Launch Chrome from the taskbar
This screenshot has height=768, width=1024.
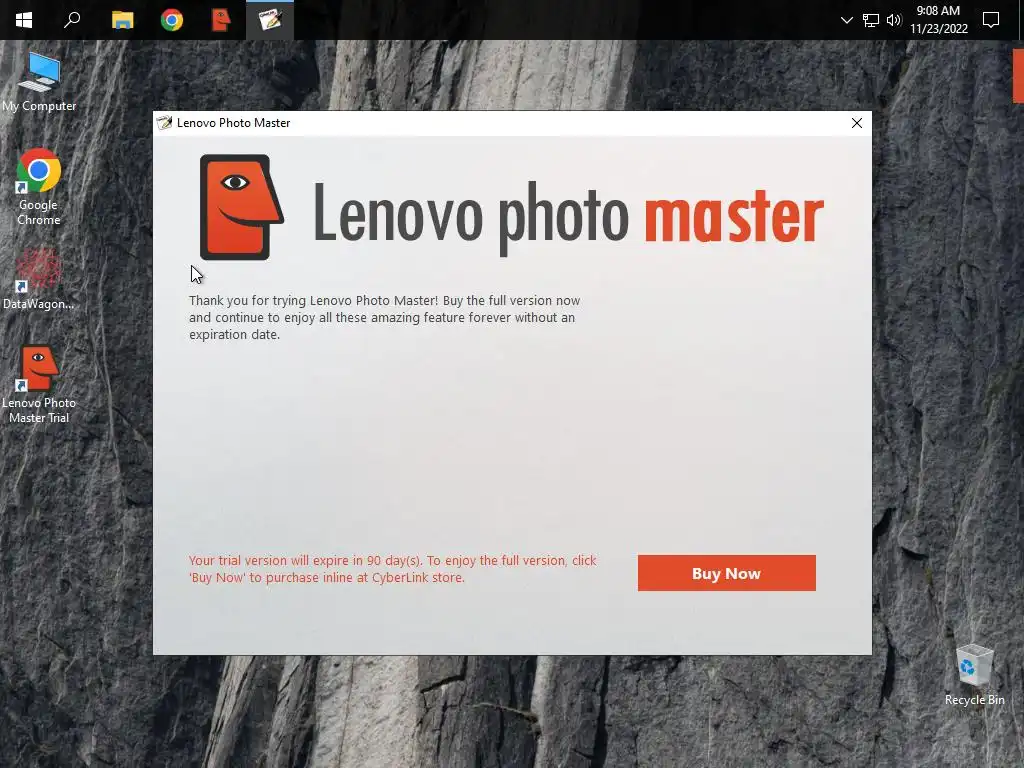click(x=172, y=20)
